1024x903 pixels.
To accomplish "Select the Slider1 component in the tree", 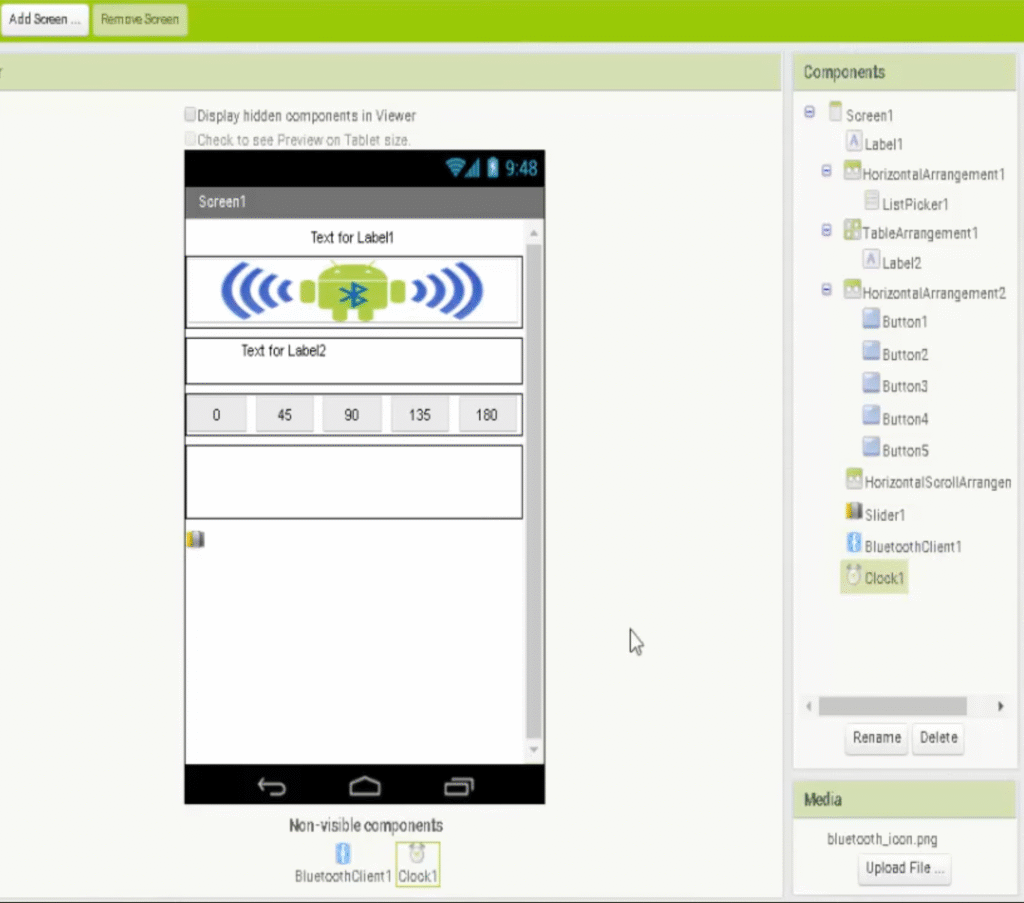I will pos(884,513).
